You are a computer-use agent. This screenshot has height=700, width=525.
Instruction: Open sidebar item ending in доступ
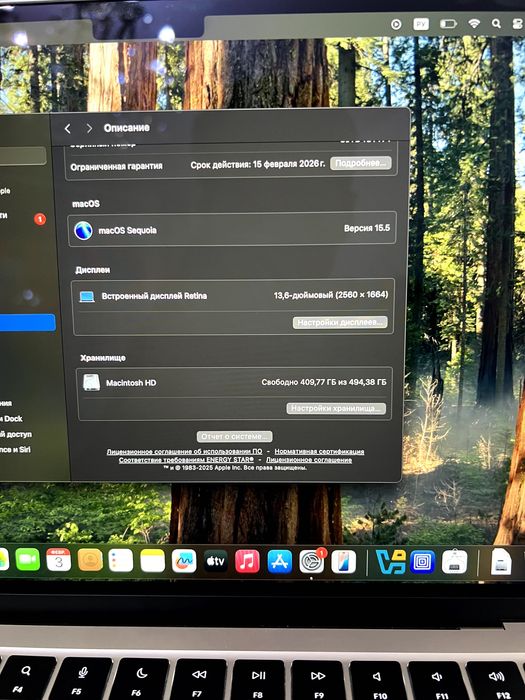[x=16, y=434]
